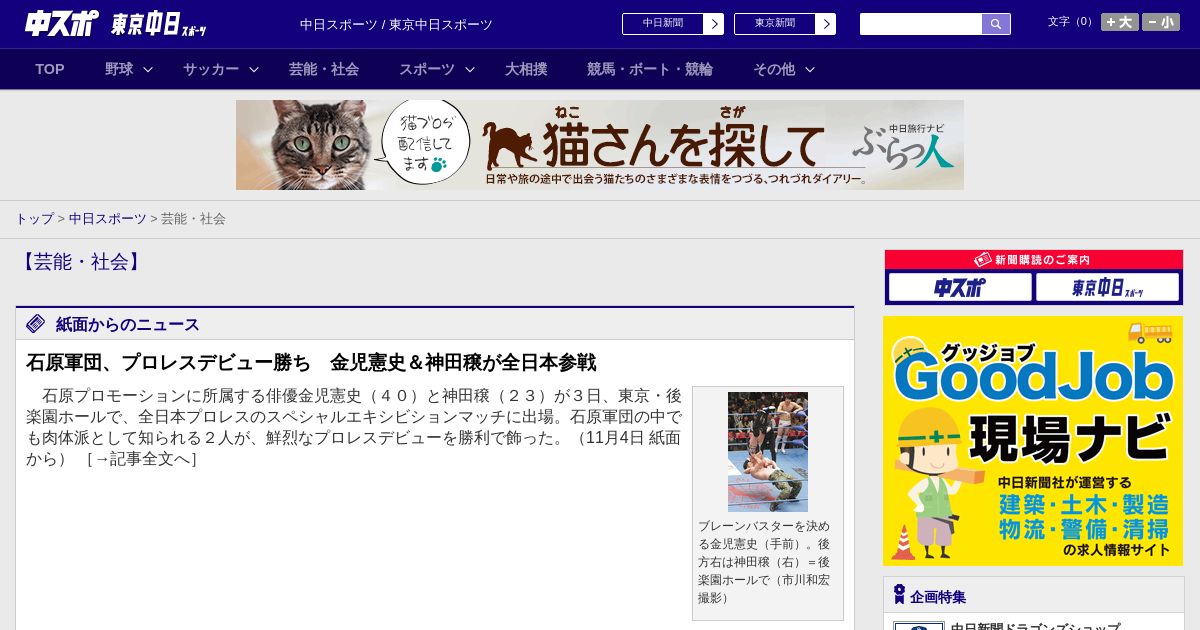The height and width of the screenshot is (630, 1200).
Task: Click the 東京中日スポーツ logo in header
Action: click(x=159, y=24)
